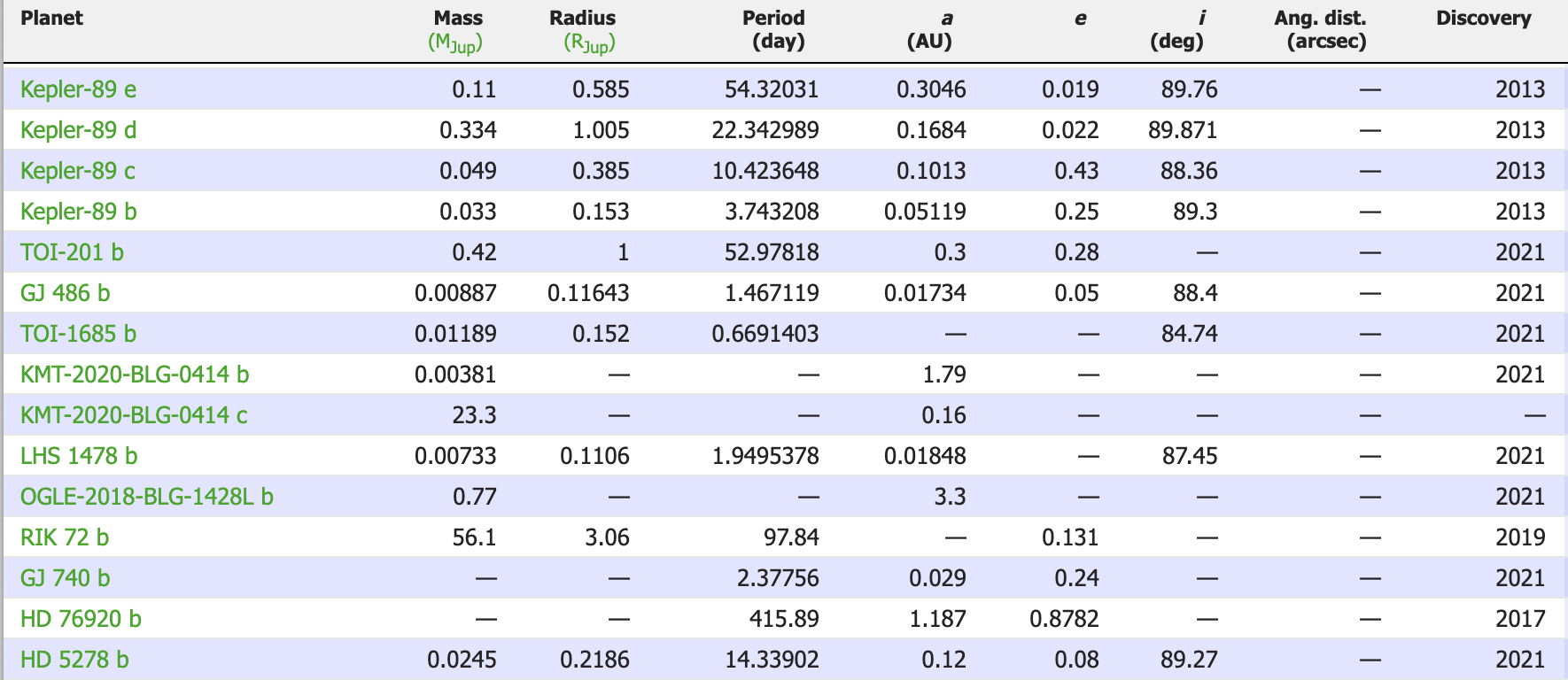The image size is (1568, 680).
Task: Click the RIK 72 b link
Action: tap(65, 537)
